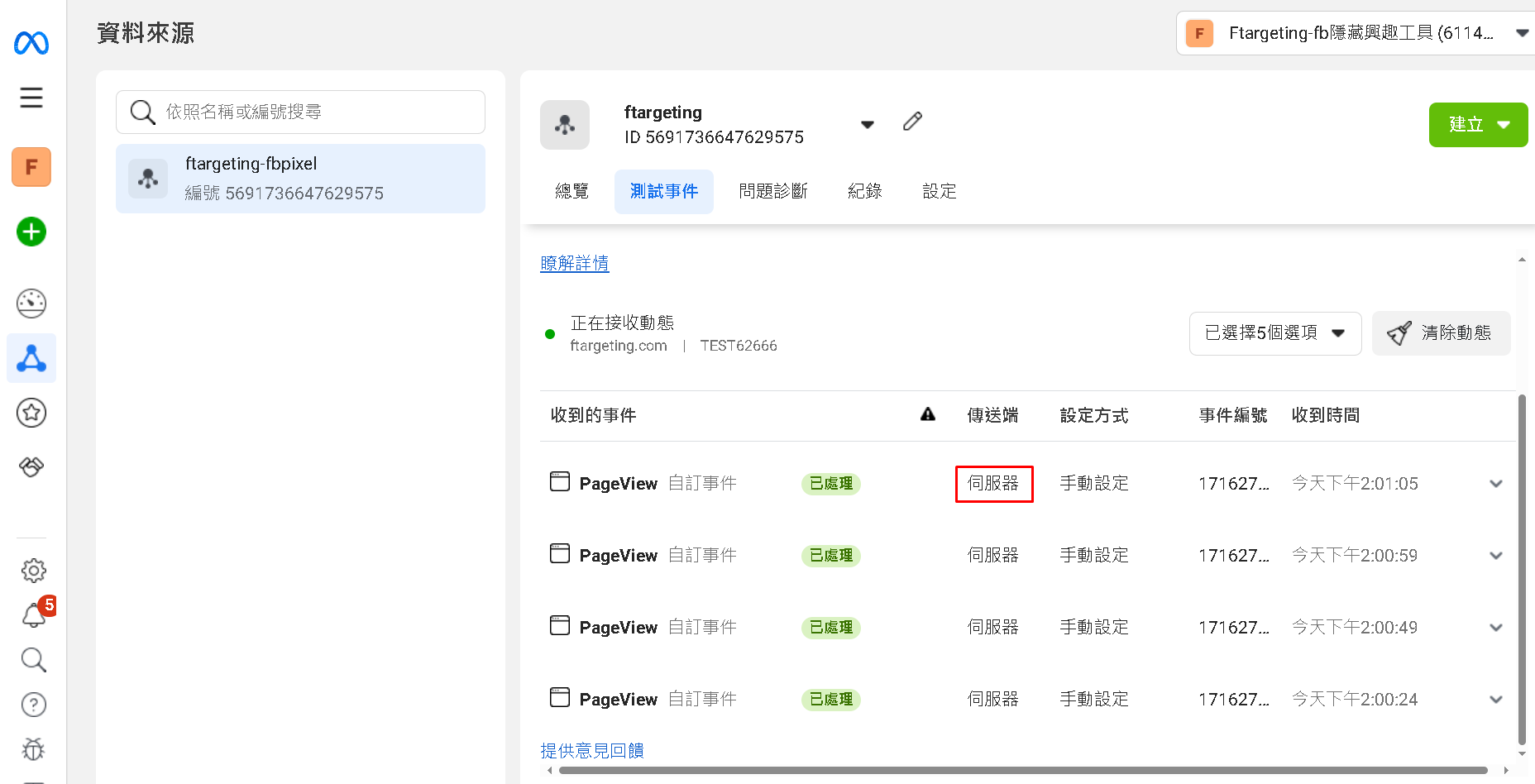Open the Ftargeting business account dropdown
Screen dimensions: 1535x784
(x=1356, y=33)
